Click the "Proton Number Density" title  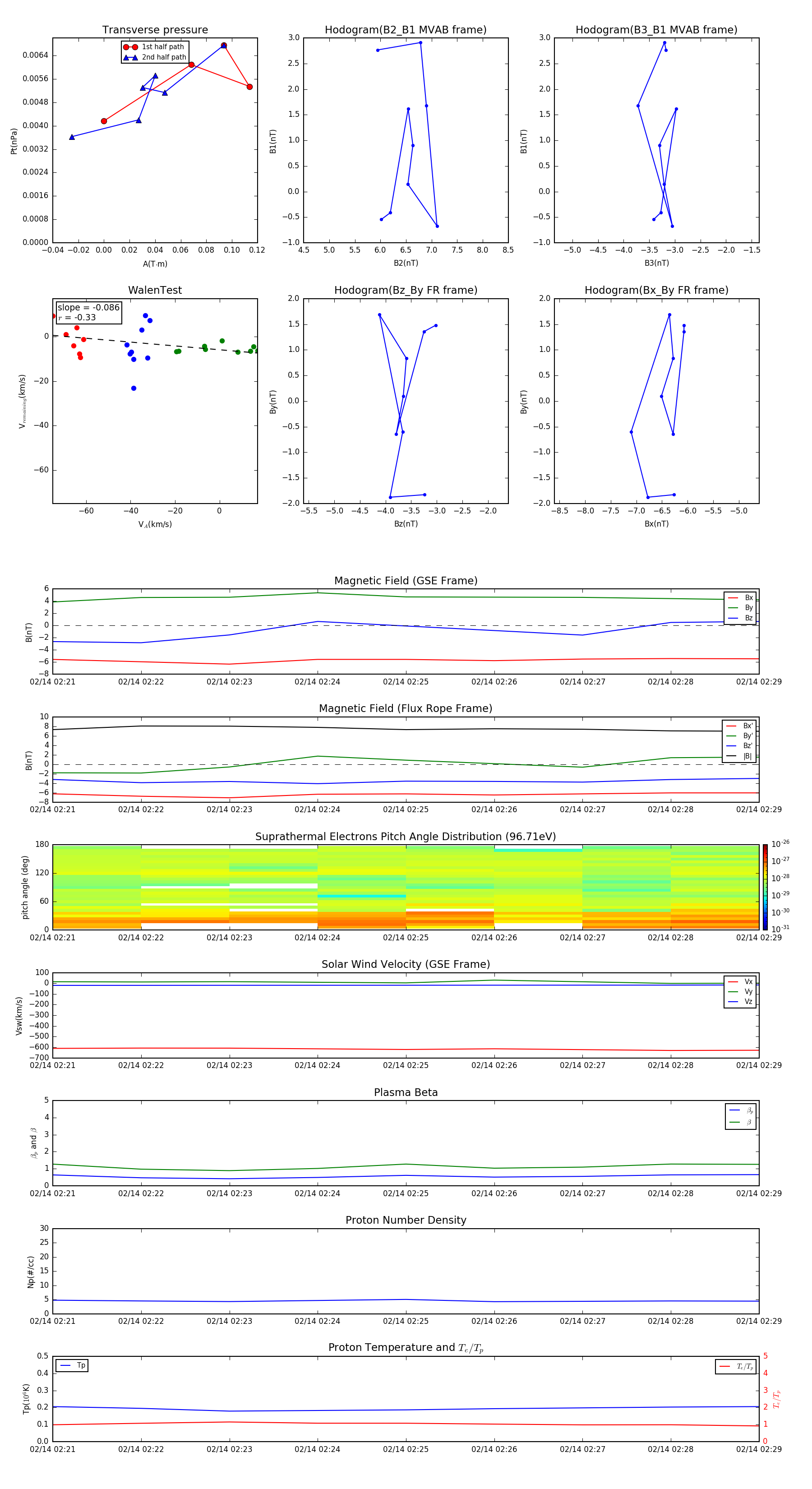[406, 1220]
